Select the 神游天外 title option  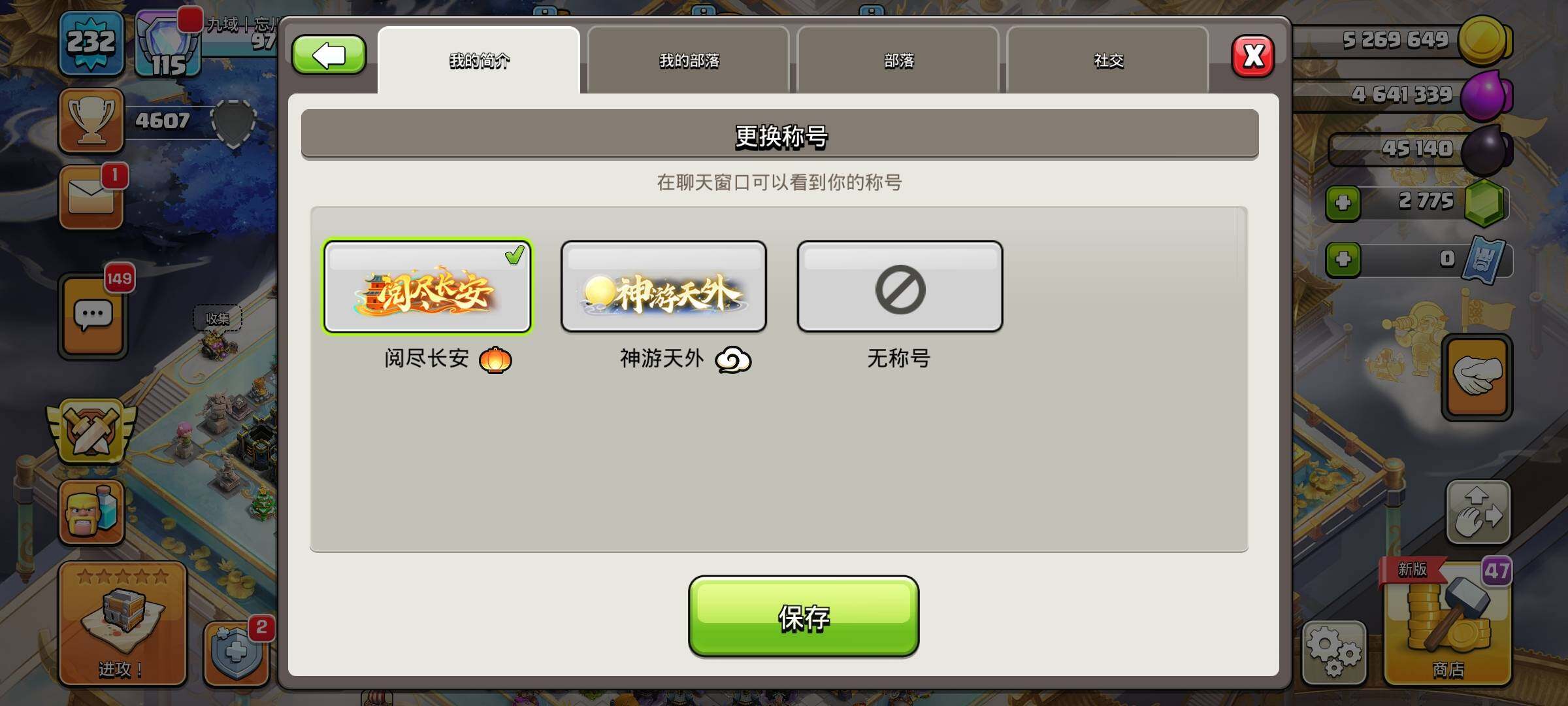[x=664, y=287]
